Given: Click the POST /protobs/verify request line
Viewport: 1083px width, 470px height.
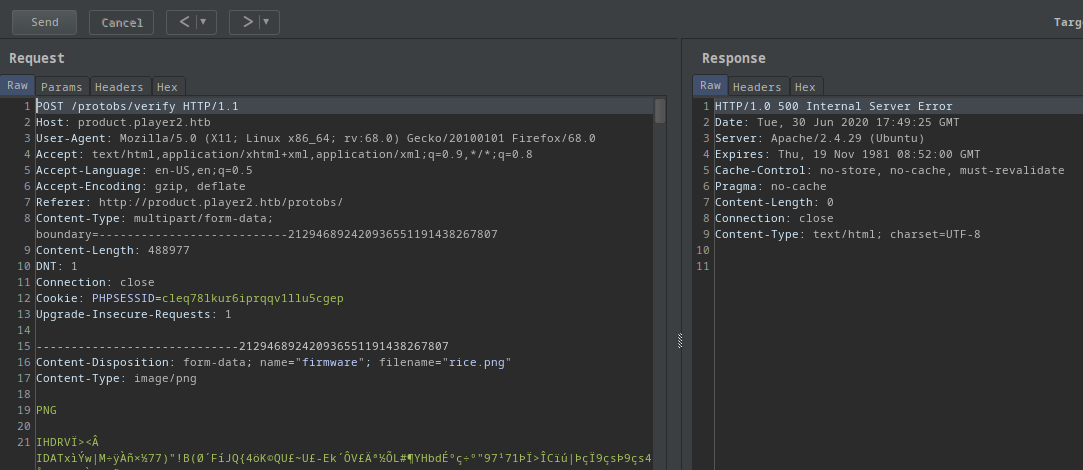Looking at the screenshot, I should 137,106.
